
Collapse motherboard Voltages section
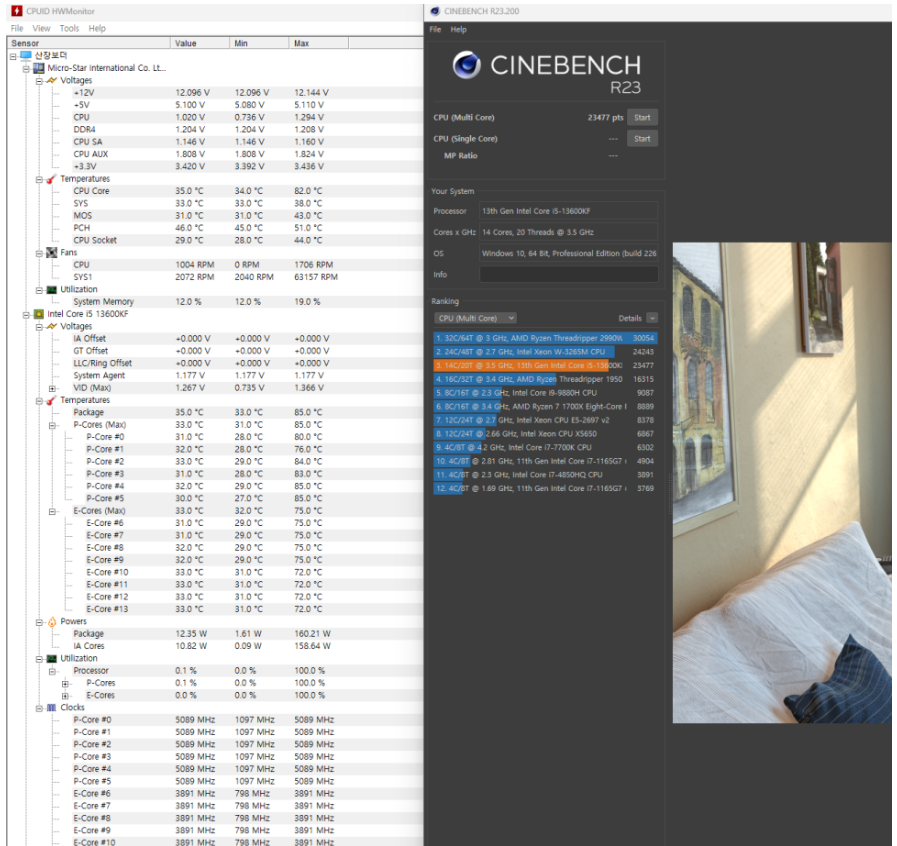click(39, 81)
